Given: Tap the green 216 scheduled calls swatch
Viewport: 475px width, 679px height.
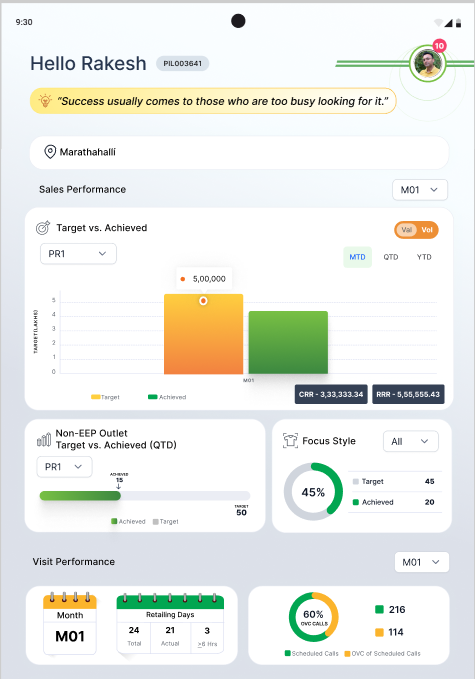Looking at the screenshot, I should pos(379,609).
